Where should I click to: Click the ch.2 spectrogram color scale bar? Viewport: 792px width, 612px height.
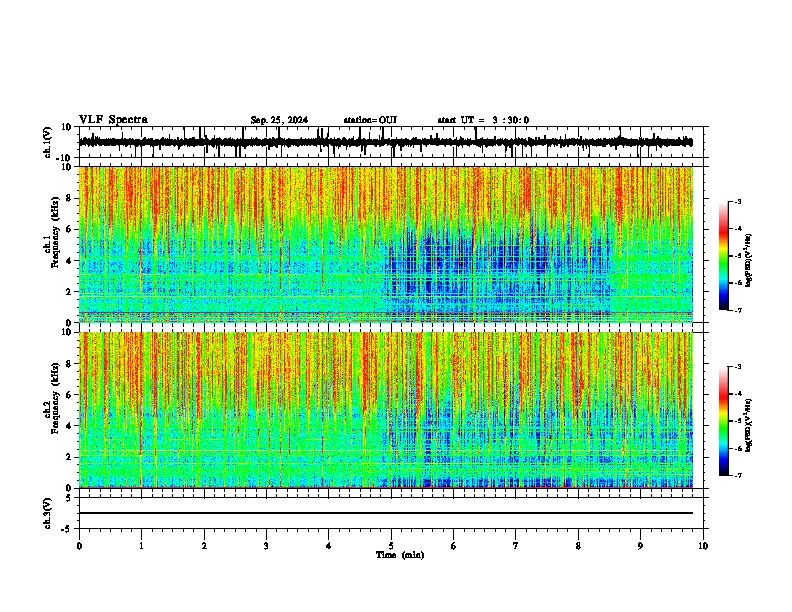[x=723, y=421]
